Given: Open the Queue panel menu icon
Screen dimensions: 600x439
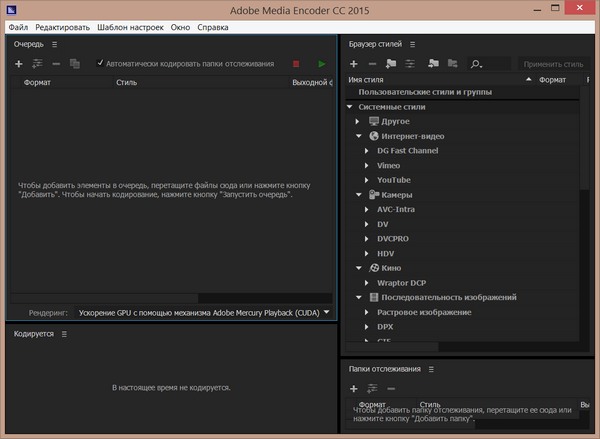Looking at the screenshot, I should pos(55,44).
